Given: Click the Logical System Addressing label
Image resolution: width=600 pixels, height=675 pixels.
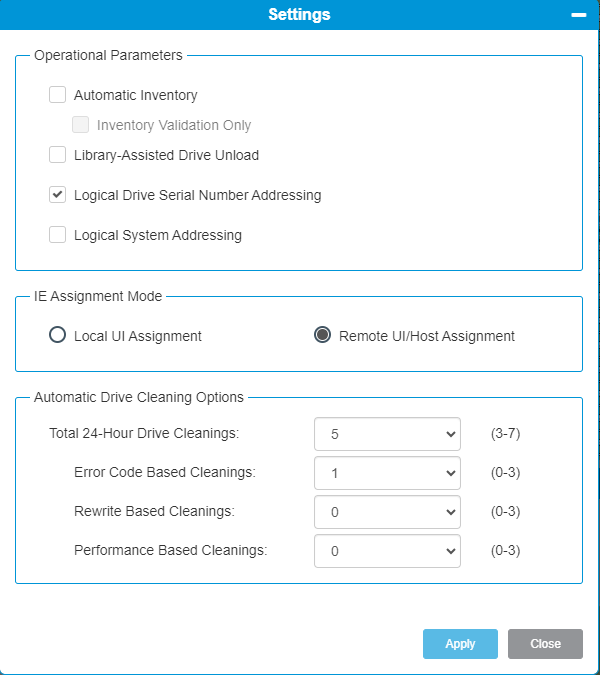Looking at the screenshot, I should pos(158,236).
